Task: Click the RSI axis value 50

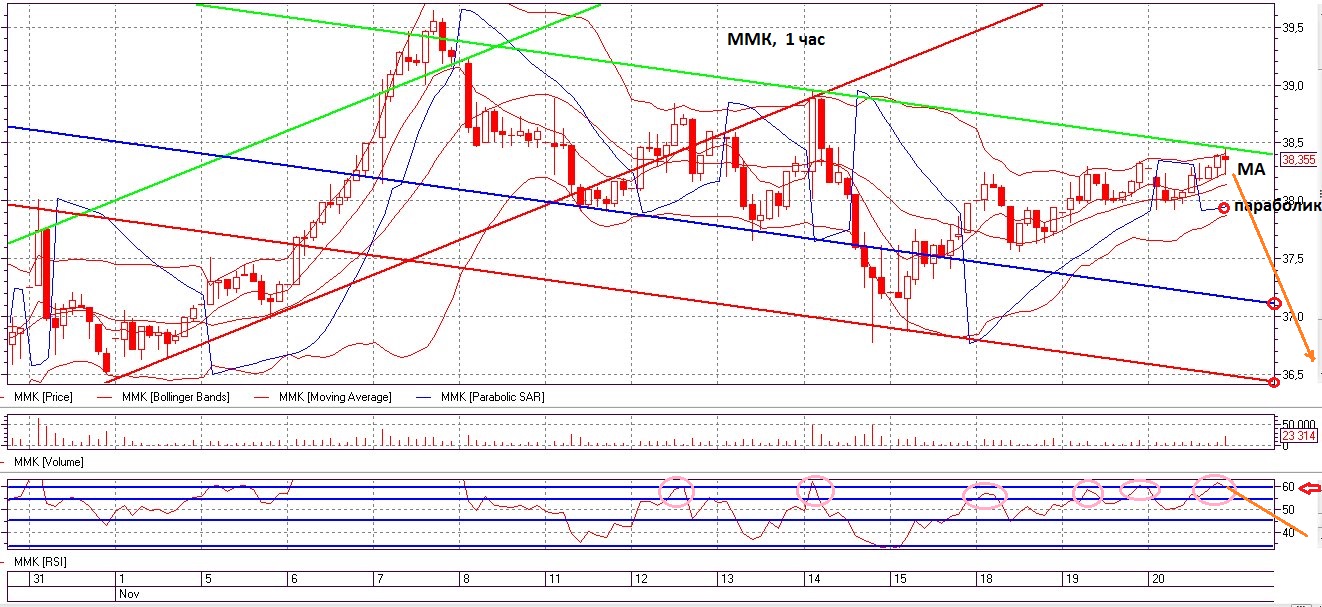Action: pos(1289,510)
